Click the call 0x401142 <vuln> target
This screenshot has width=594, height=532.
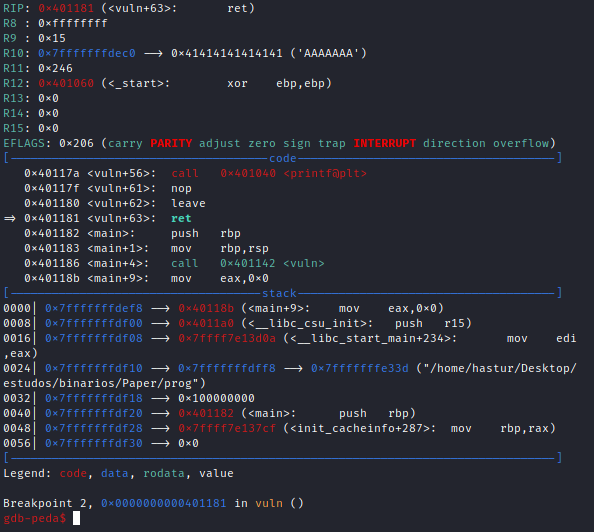pyautogui.click(x=272, y=263)
